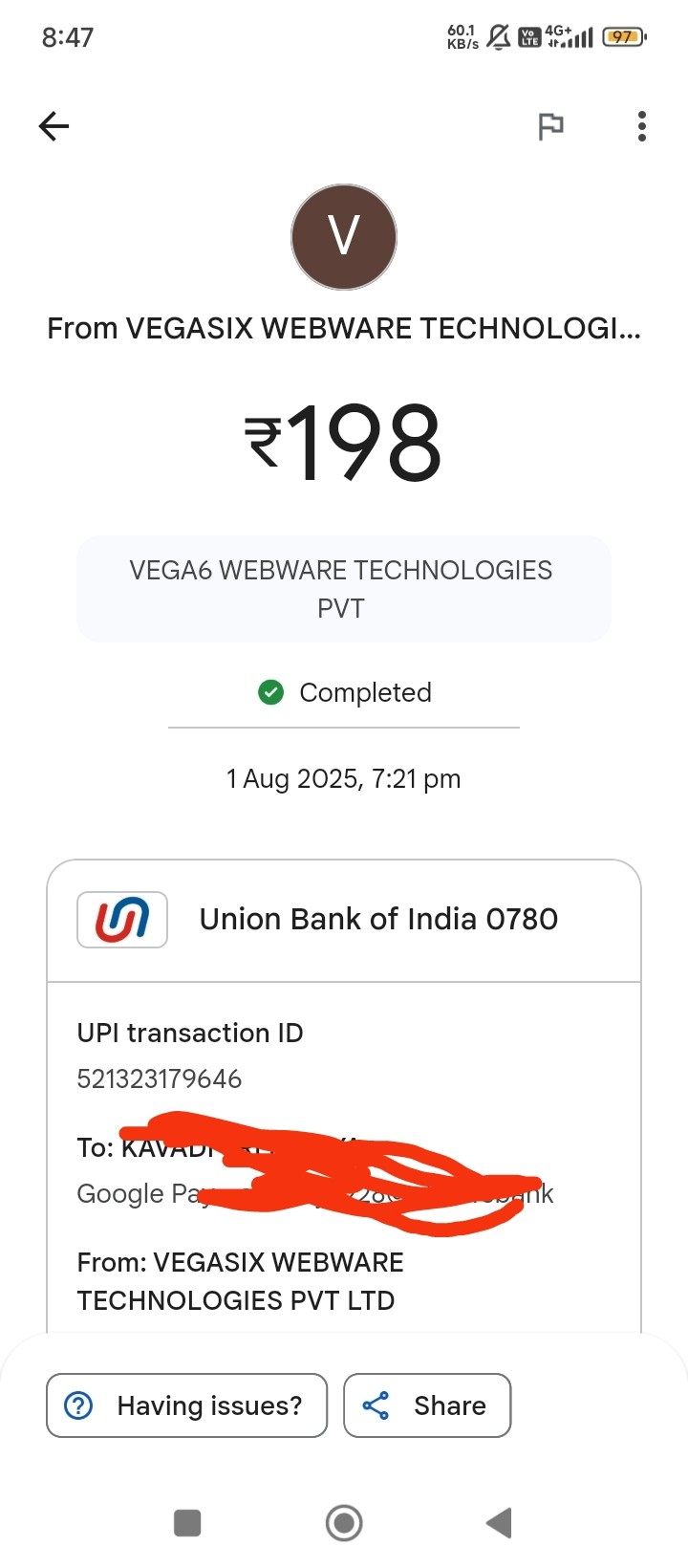The width and height of the screenshot is (688, 1568).
Task: Tap the Completed status label
Action: tap(365, 692)
